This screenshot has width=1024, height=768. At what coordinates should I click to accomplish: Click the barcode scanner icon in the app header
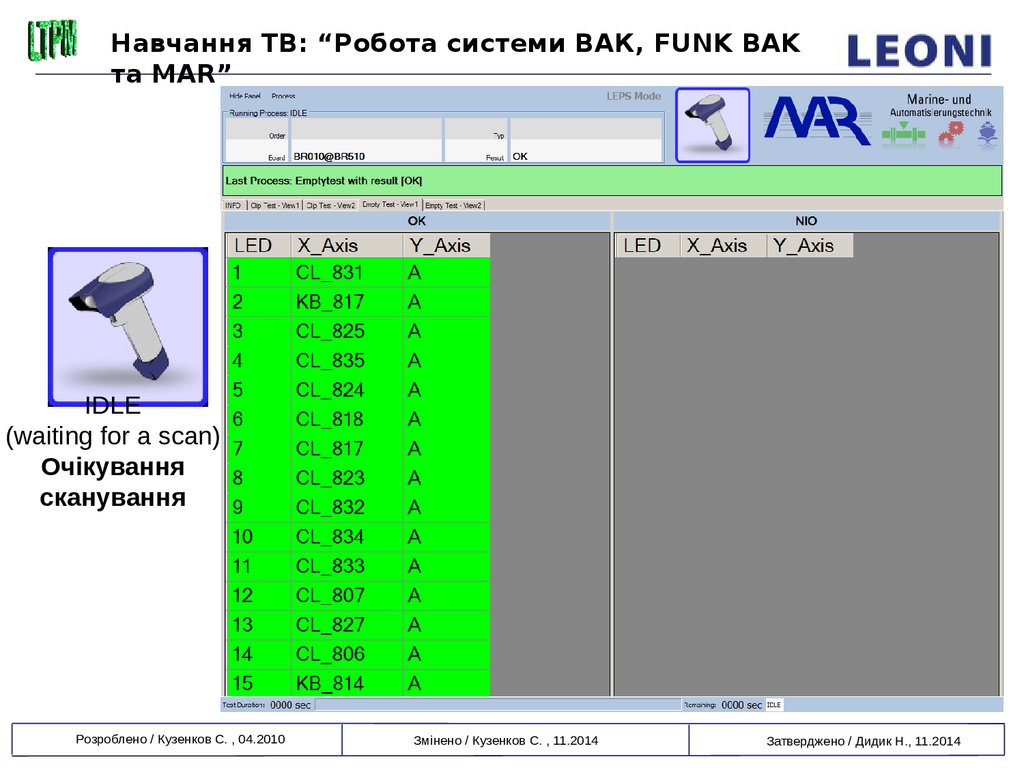click(712, 125)
